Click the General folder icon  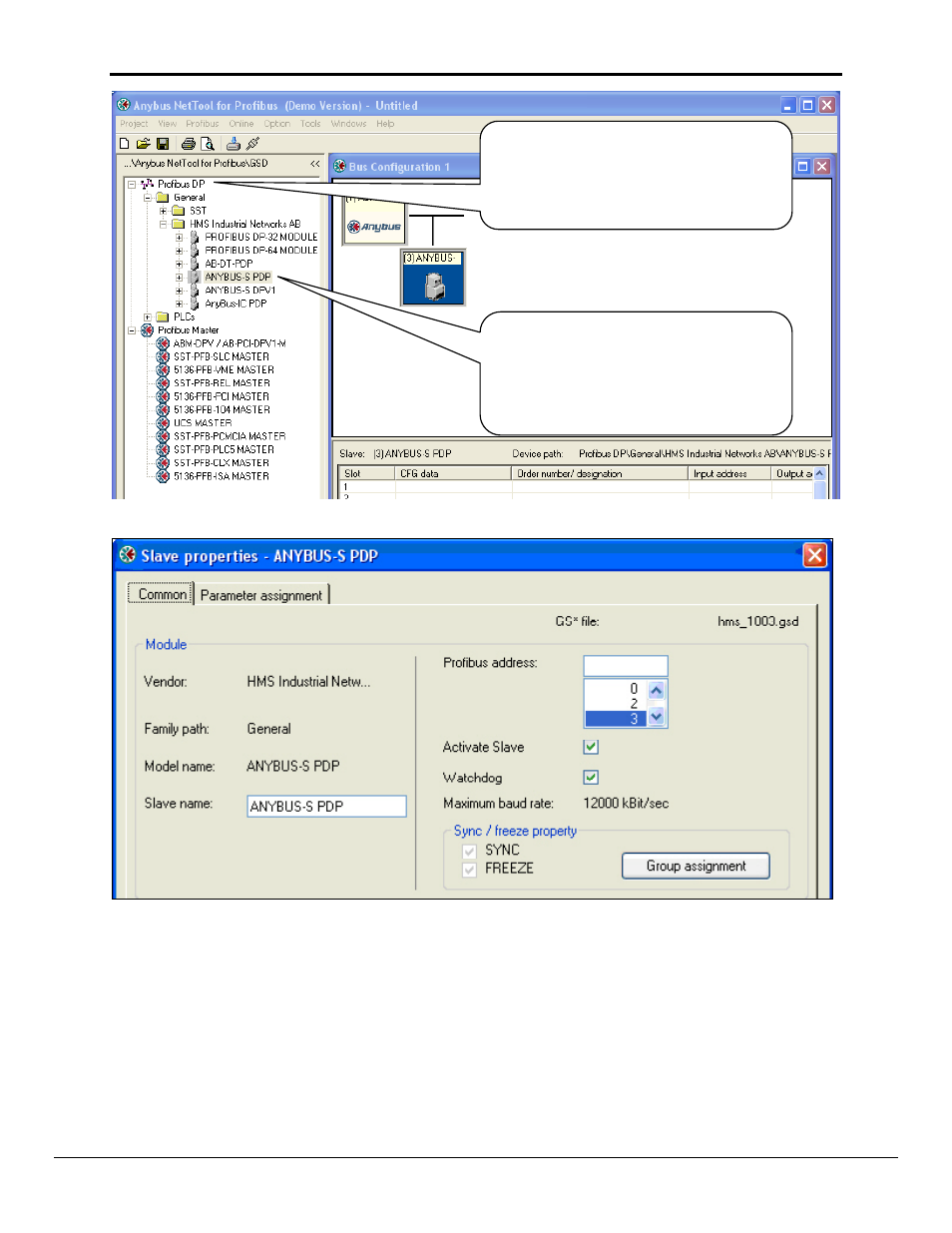click(163, 198)
